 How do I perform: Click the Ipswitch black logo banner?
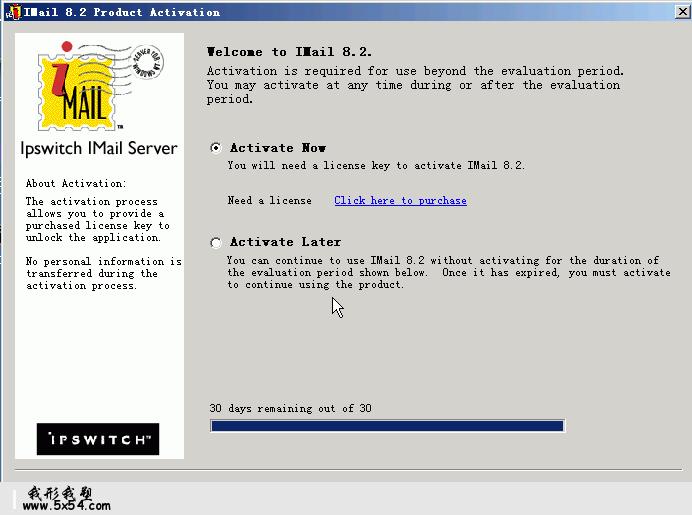click(98, 439)
